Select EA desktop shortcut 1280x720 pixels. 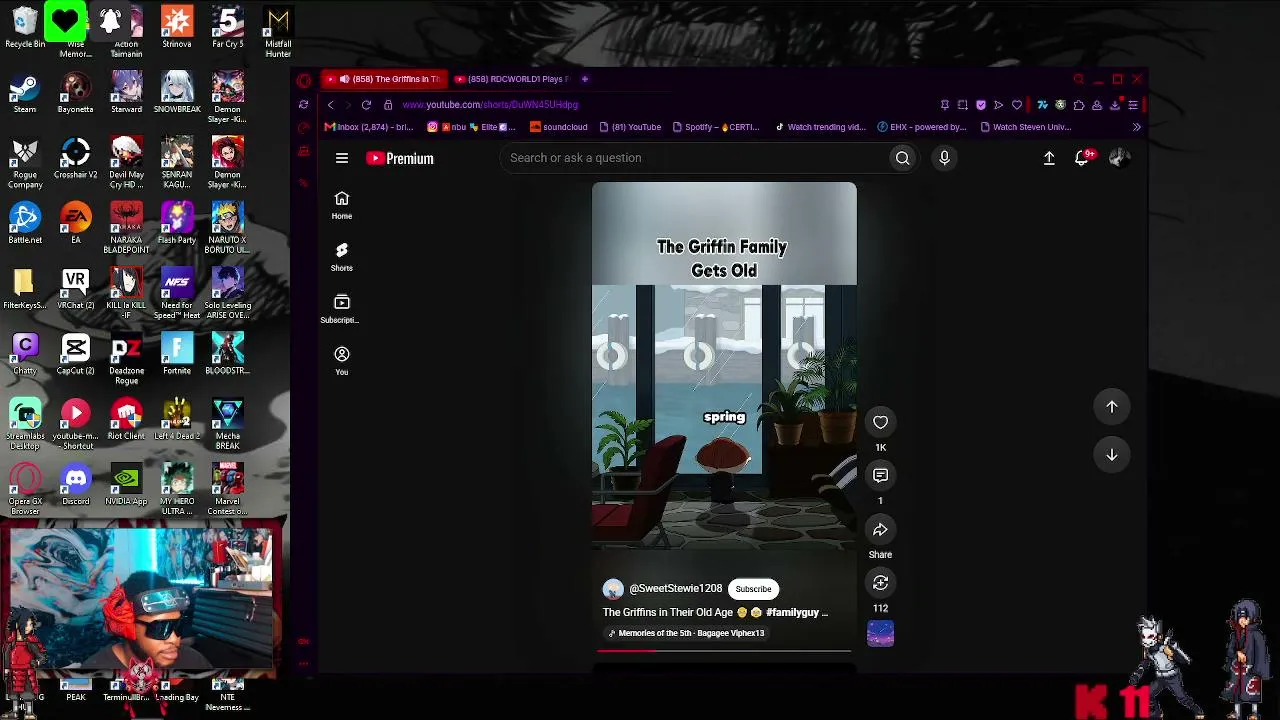[76, 224]
